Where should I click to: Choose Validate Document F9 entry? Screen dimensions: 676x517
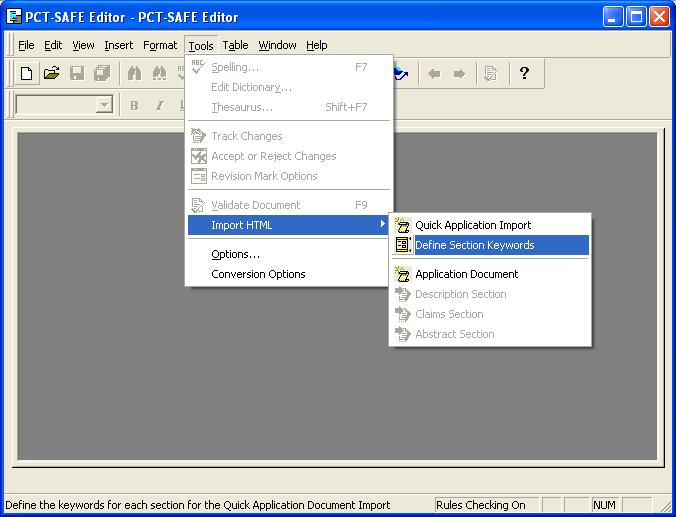(x=288, y=205)
